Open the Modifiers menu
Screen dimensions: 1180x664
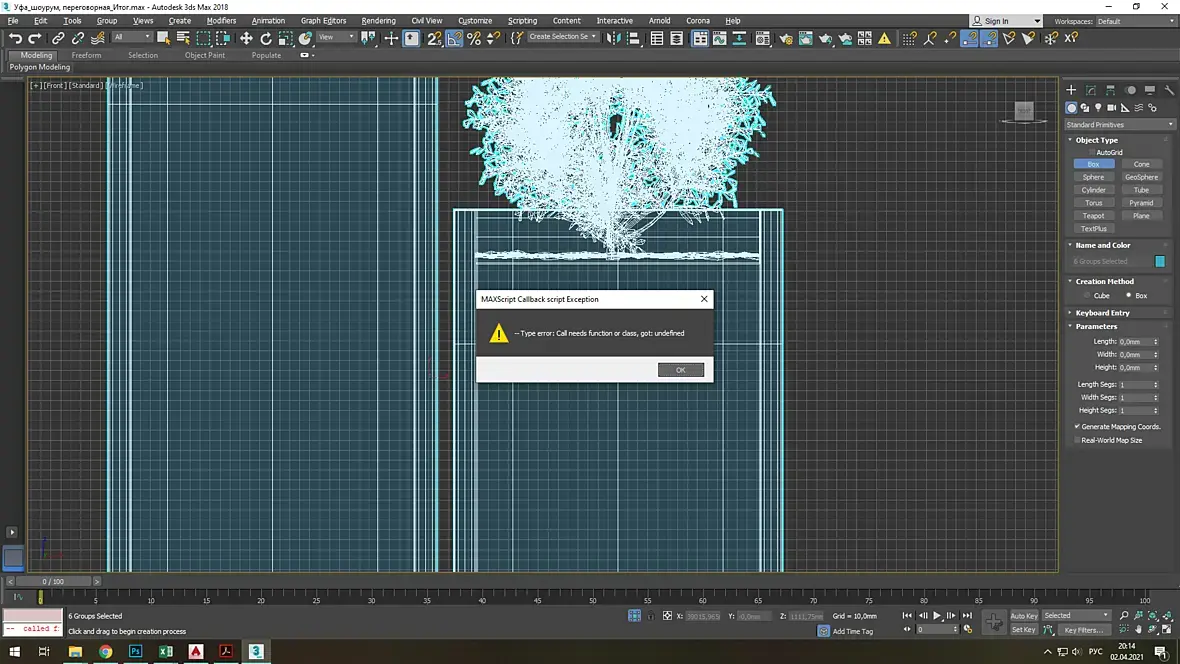point(221,20)
